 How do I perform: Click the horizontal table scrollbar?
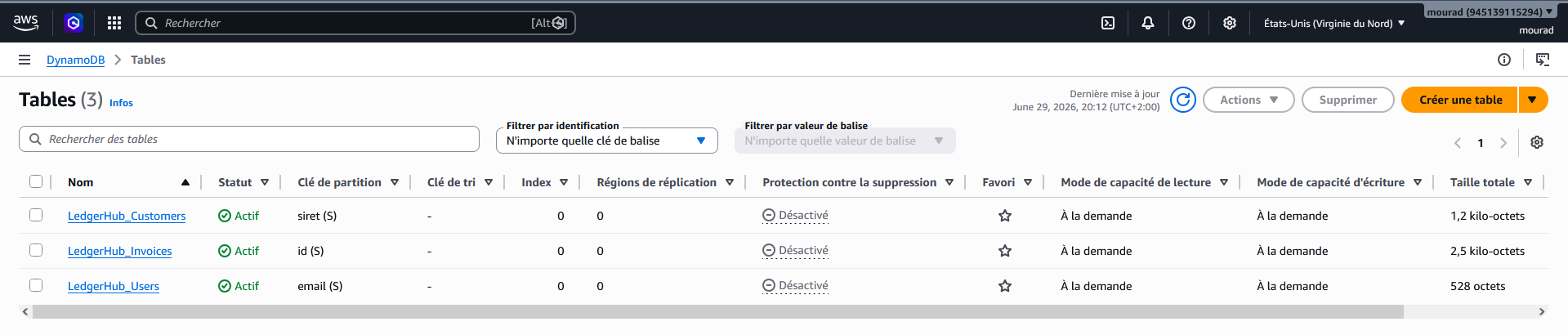717,312
